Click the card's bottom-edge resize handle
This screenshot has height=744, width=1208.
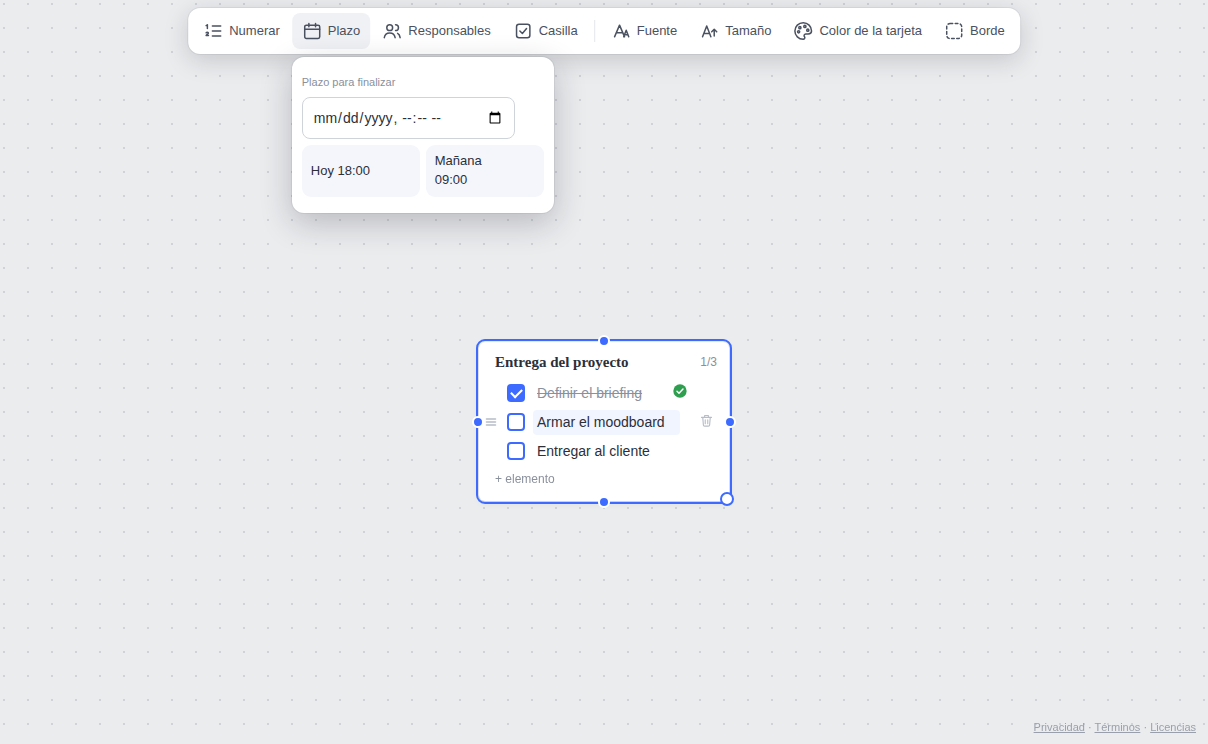(604, 502)
